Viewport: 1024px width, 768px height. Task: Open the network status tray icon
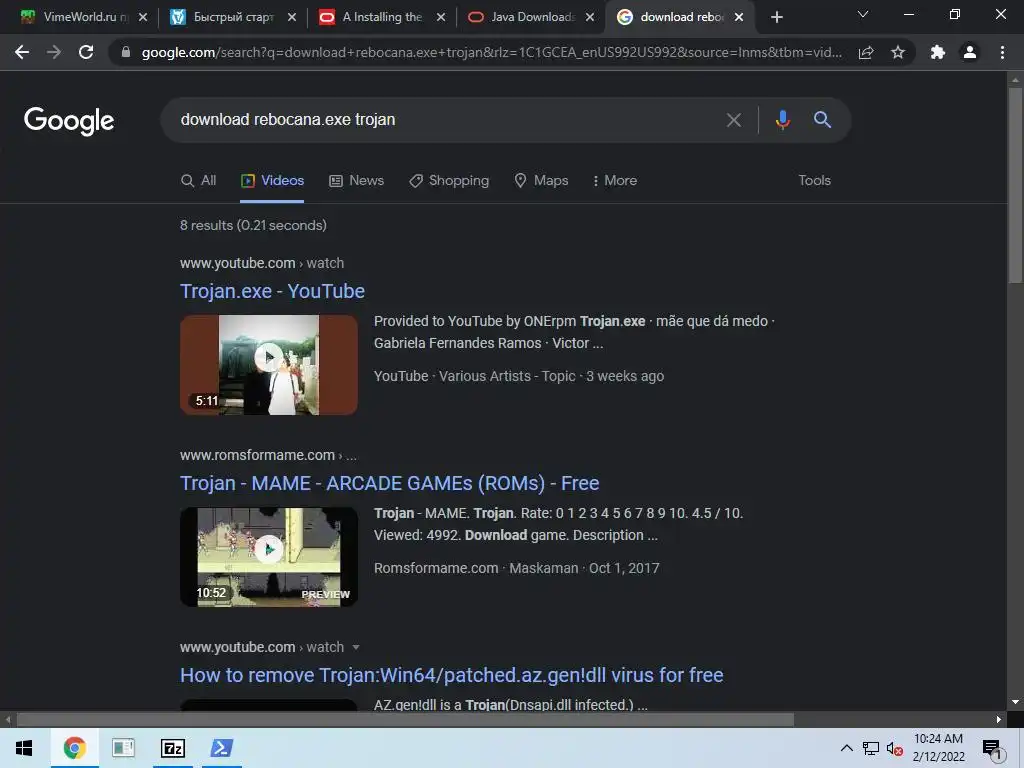[x=871, y=748]
